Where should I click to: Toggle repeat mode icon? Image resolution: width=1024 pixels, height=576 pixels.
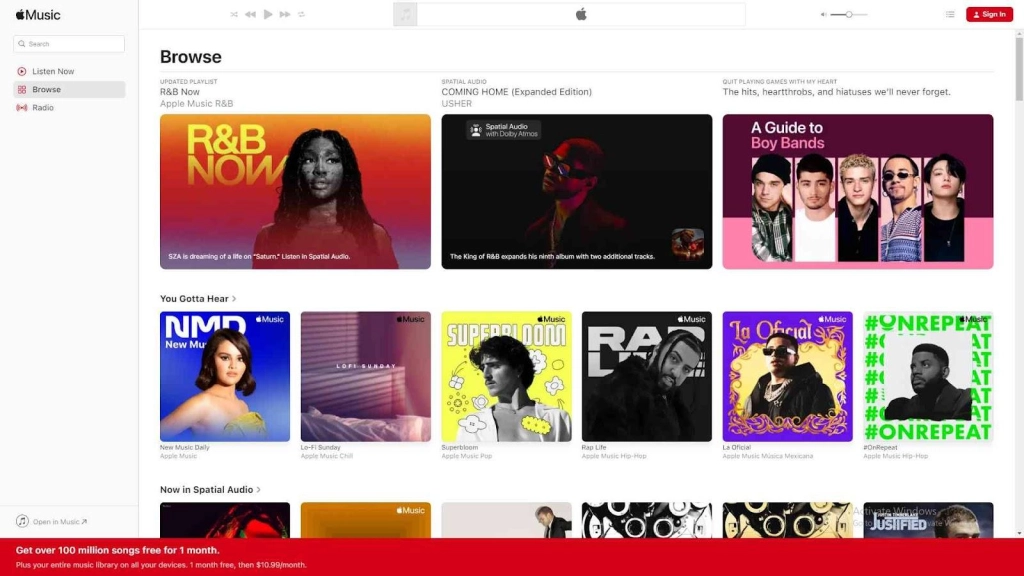pos(302,14)
